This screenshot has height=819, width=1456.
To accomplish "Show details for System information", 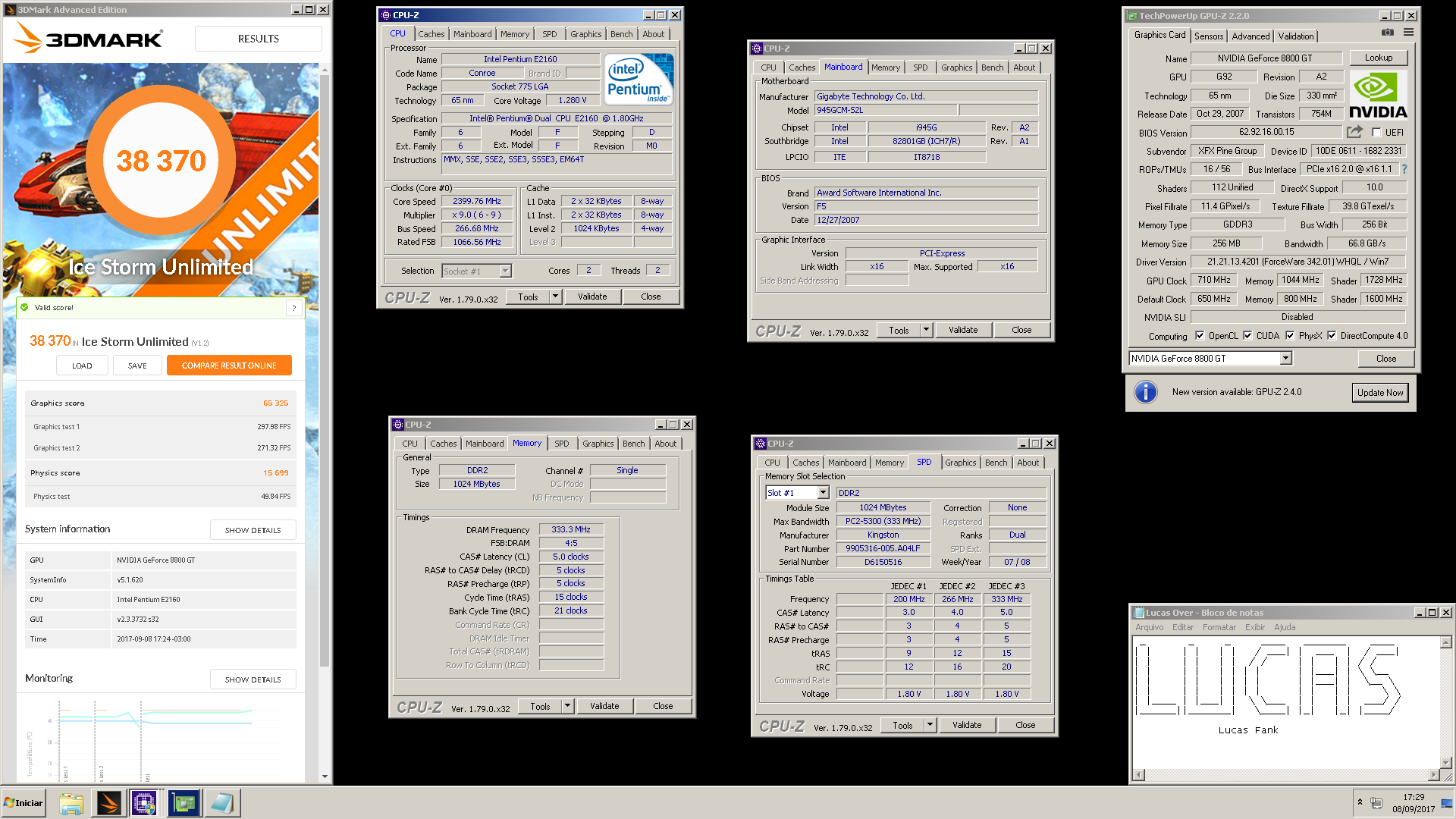I will 253,530.
